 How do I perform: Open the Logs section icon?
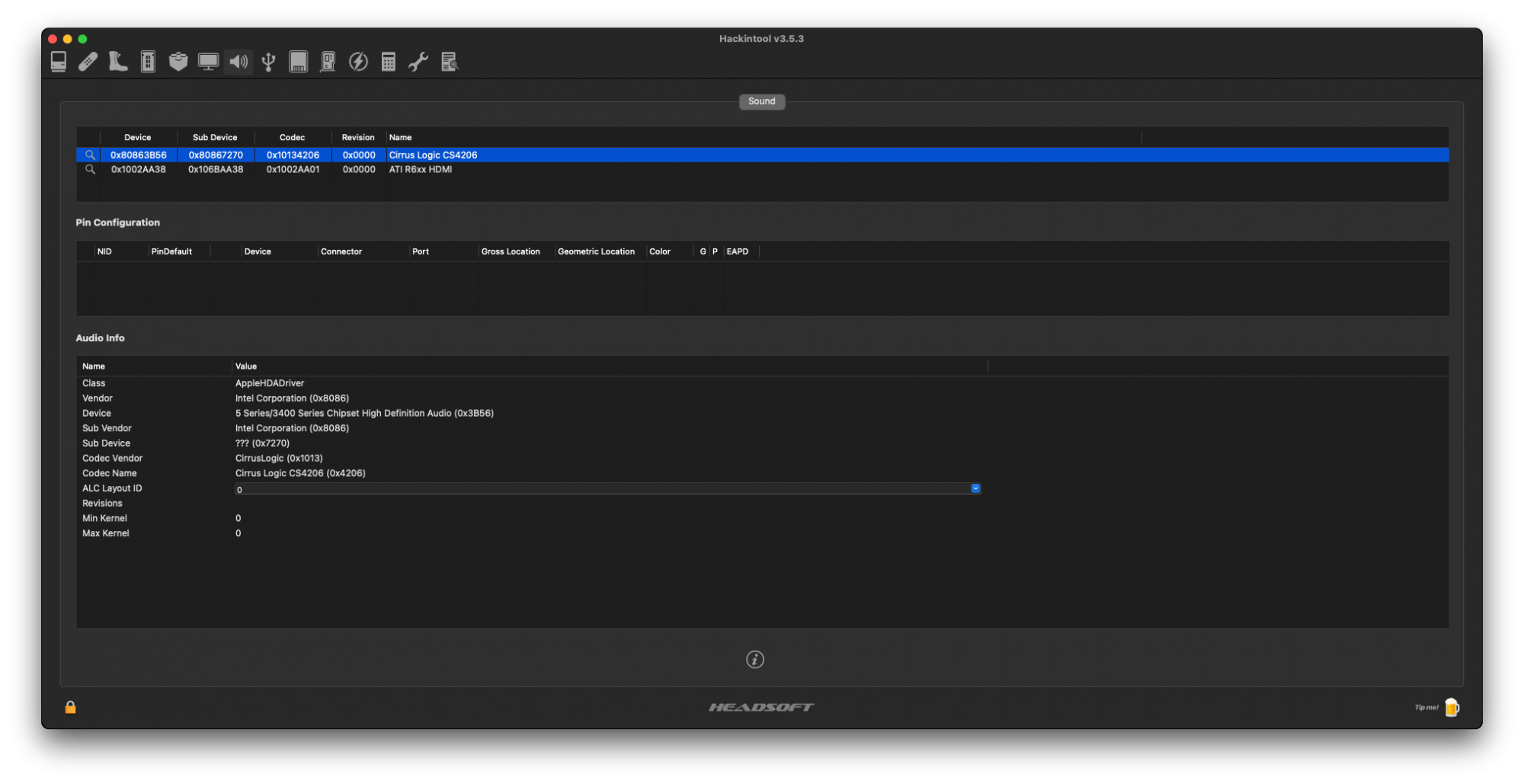tap(450, 62)
